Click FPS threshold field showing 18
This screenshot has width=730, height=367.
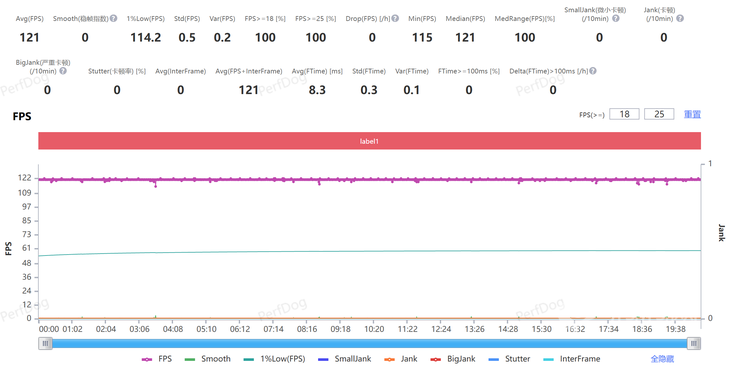[x=625, y=114]
